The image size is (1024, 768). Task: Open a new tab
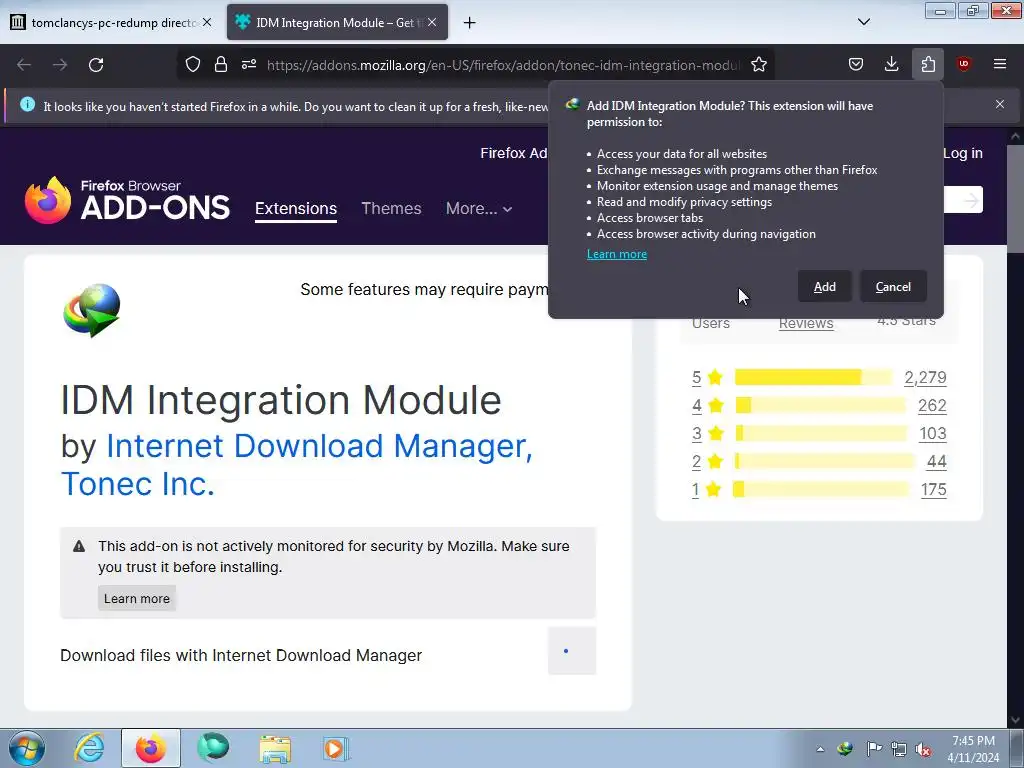pyautogui.click(x=469, y=23)
